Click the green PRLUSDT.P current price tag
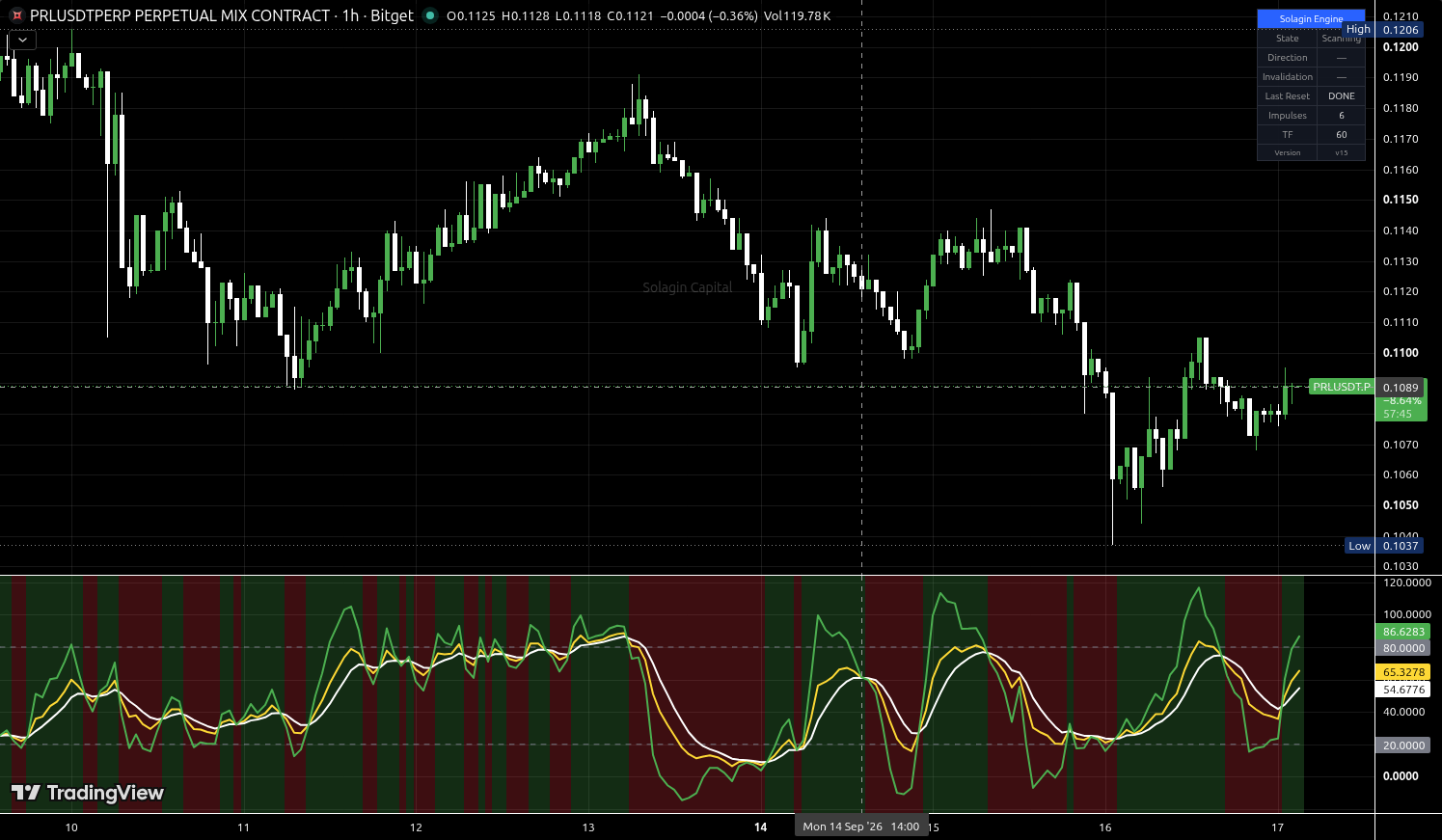This screenshot has height=840, width=1442. (1342, 387)
